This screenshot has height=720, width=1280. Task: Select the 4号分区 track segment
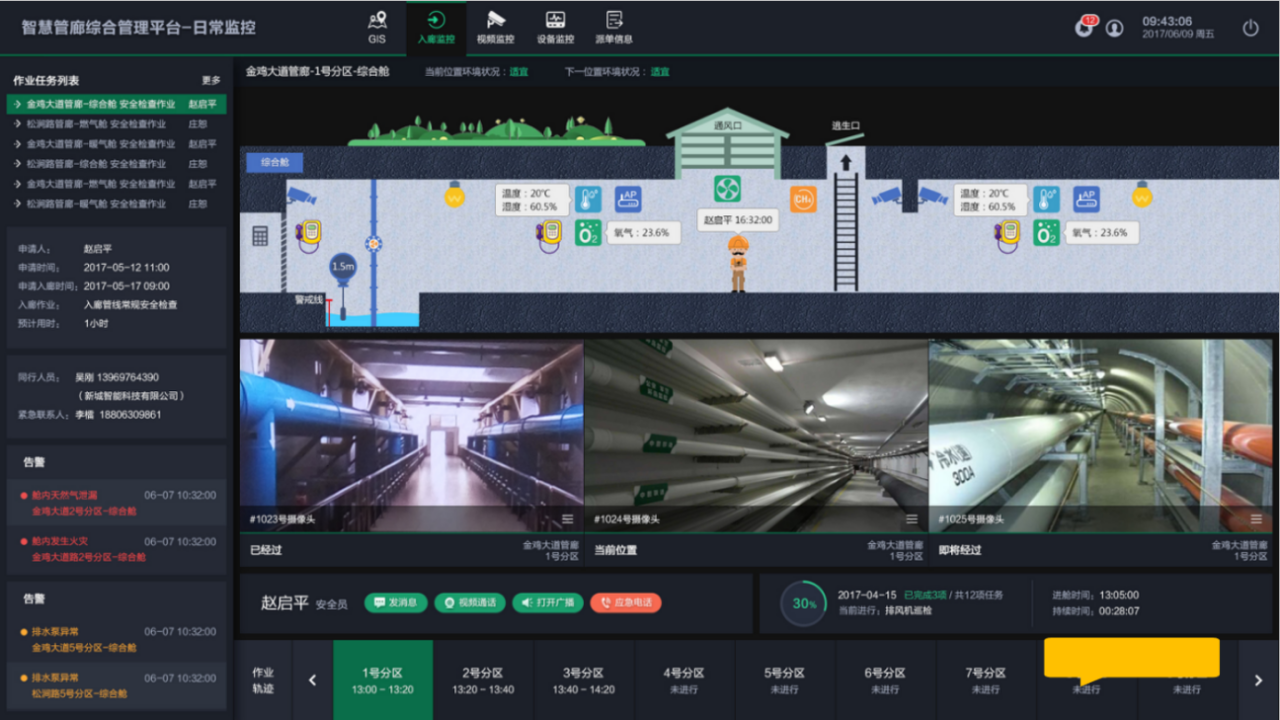pyautogui.click(x=685, y=680)
